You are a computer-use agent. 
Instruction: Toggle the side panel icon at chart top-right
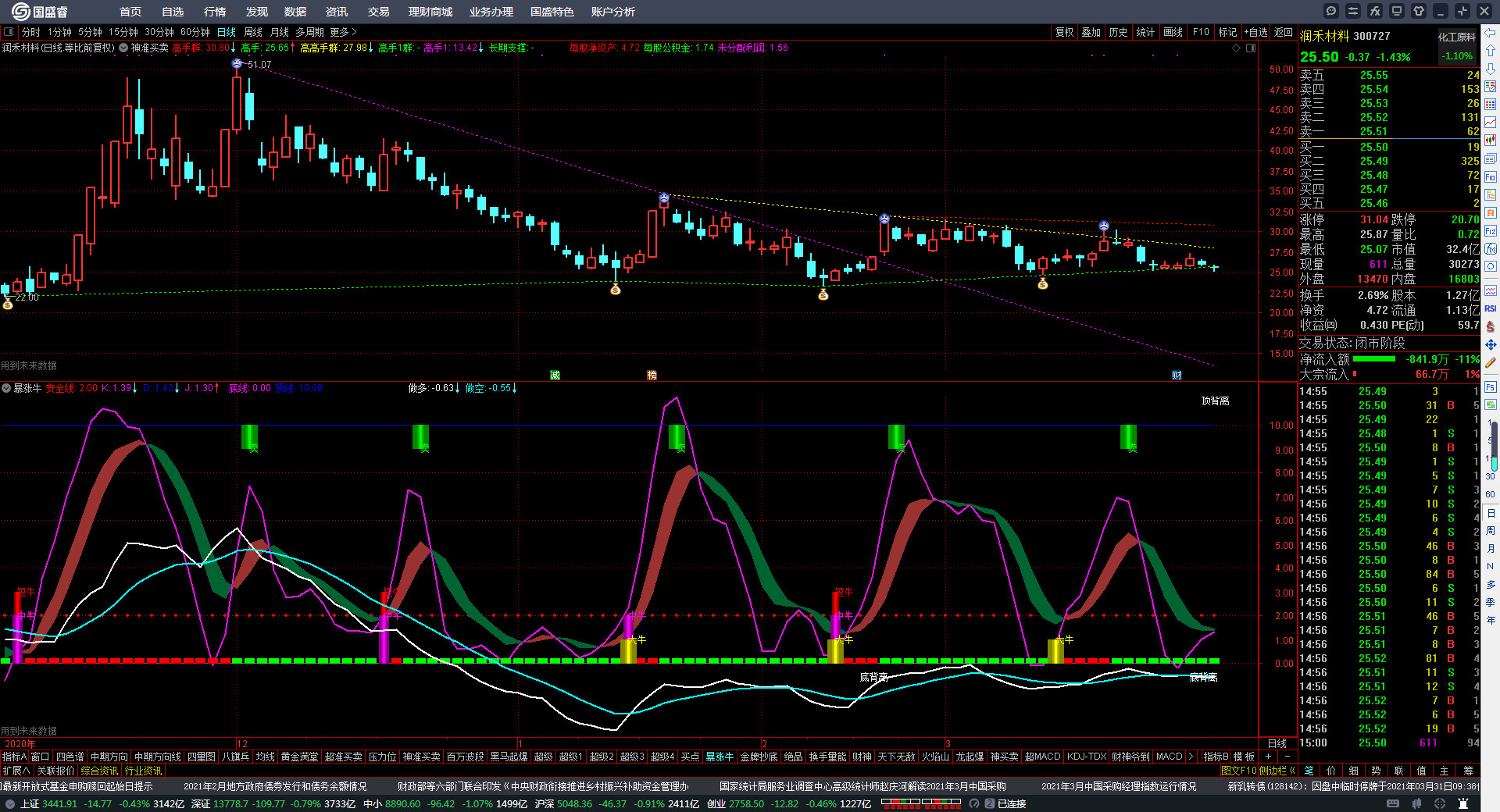[x=1251, y=48]
